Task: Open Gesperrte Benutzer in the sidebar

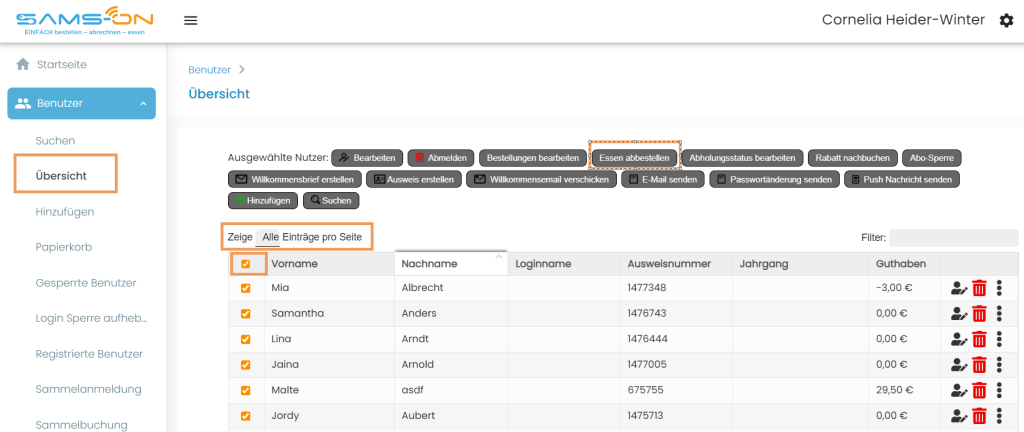Action: click(86, 283)
